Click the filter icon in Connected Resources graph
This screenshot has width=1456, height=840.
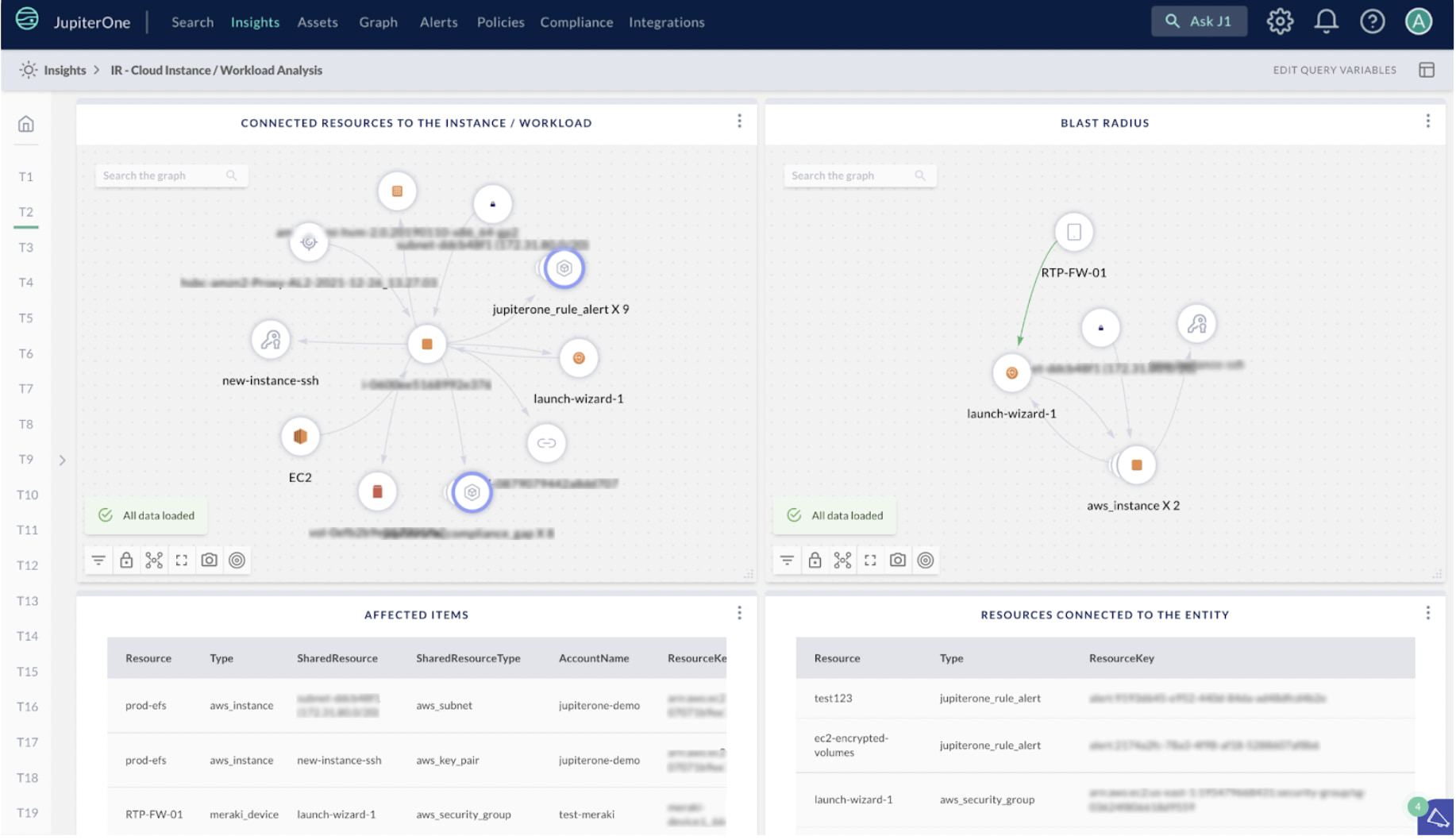(98, 561)
